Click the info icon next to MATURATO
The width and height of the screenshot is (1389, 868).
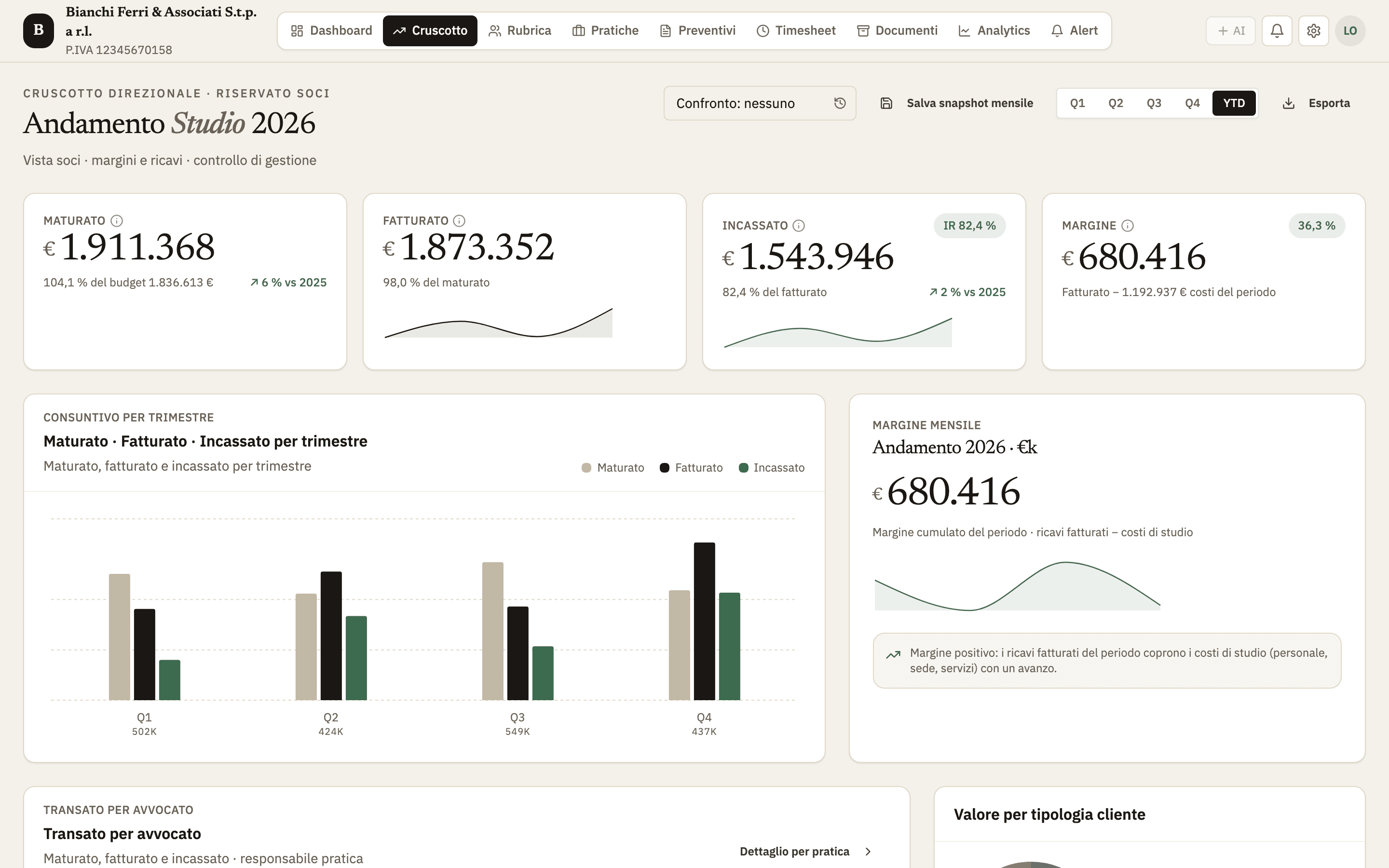click(x=117, y=220)
